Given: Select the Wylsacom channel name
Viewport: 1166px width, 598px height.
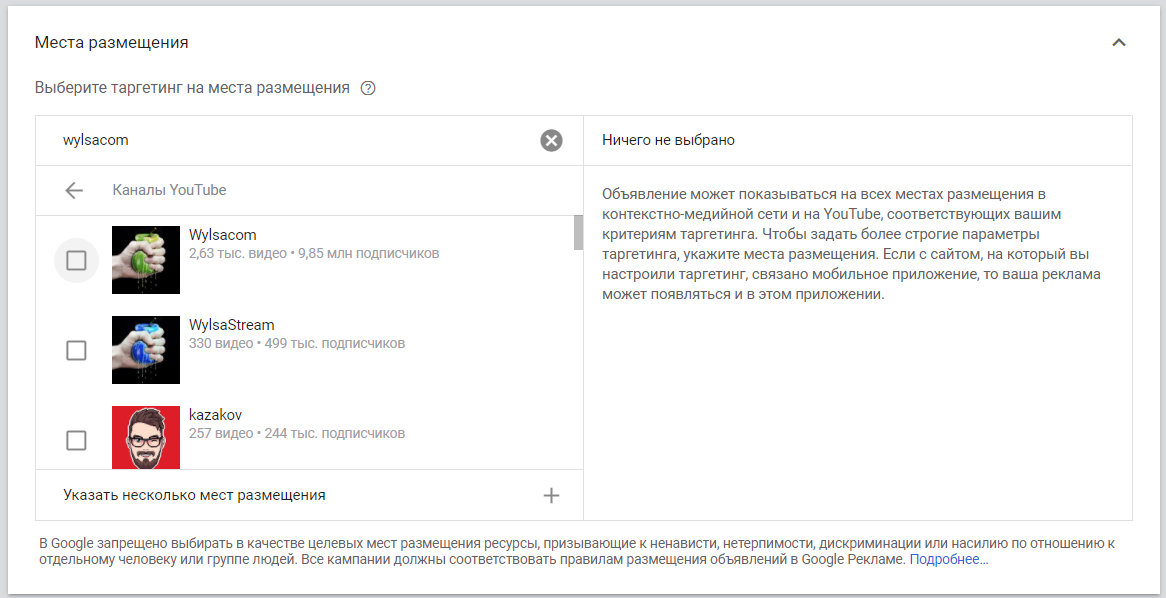Looking at the screenshot, I should tap(223, 235).
